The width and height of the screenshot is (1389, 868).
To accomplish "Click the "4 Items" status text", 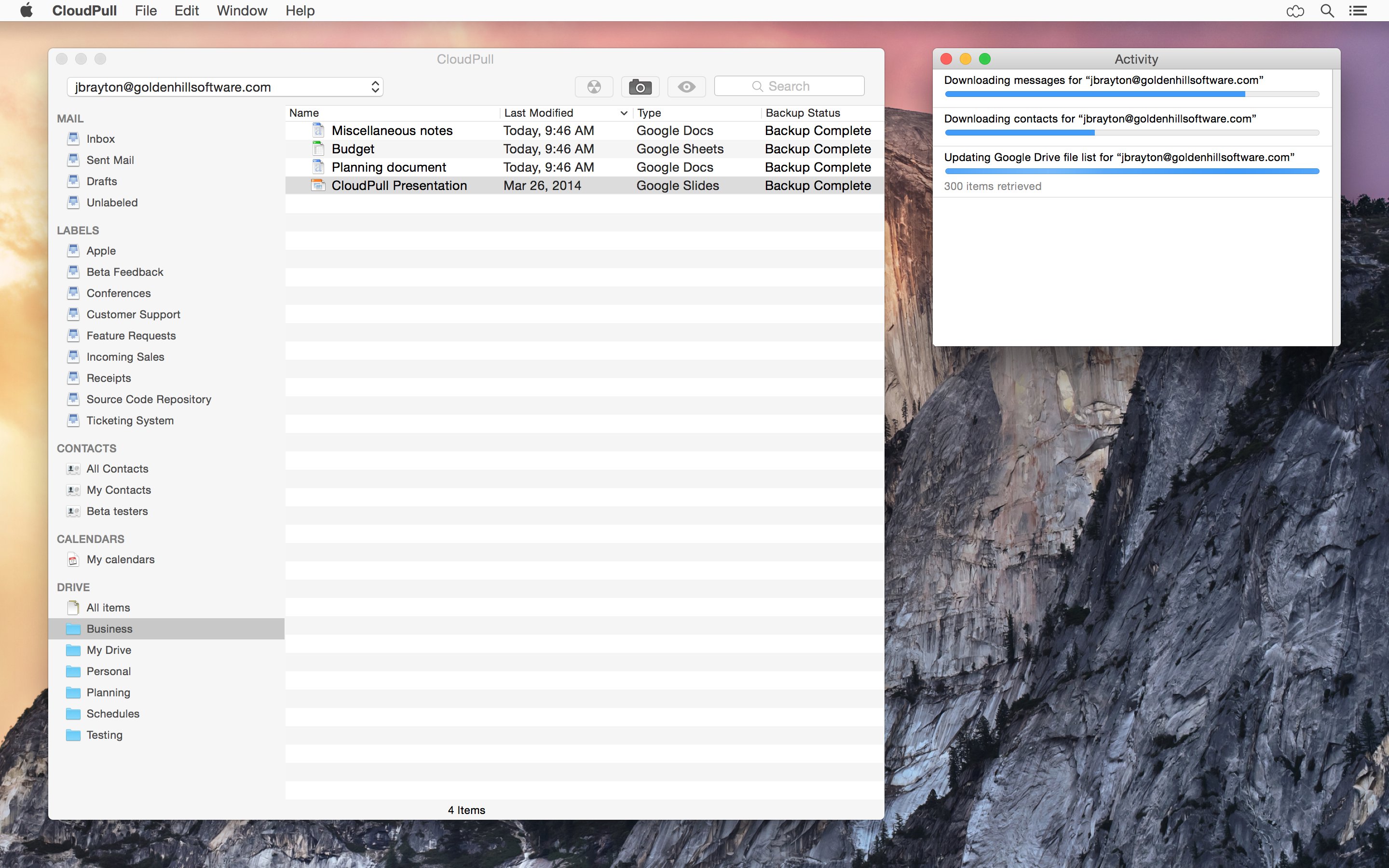I will [466, 810].
